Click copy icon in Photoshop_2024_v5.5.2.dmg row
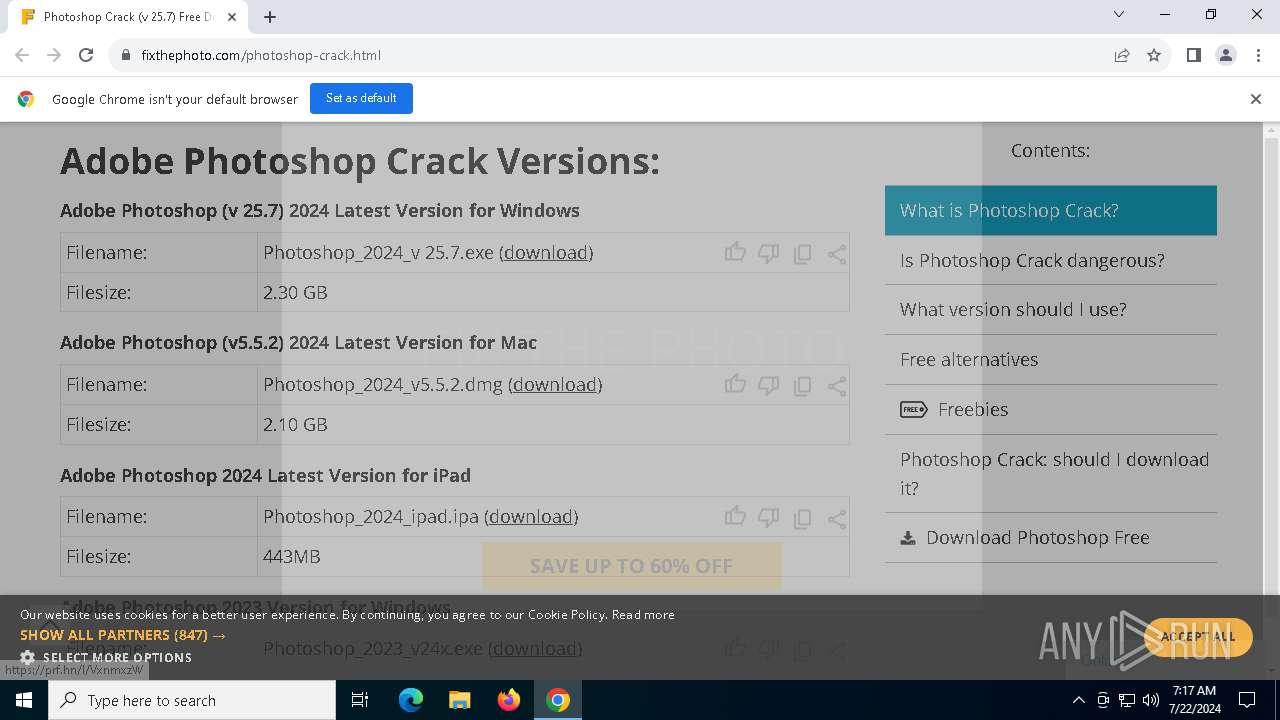The image size is (1280, 720). (x=802, y=386)
